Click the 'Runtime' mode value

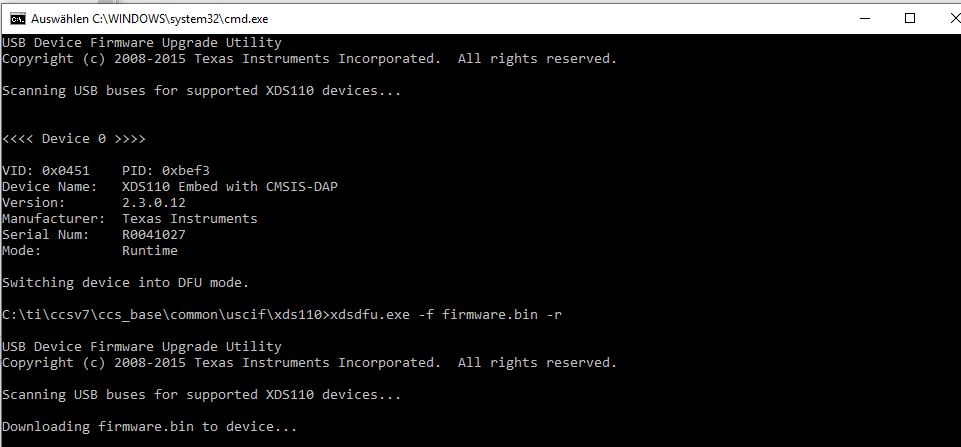150,251
